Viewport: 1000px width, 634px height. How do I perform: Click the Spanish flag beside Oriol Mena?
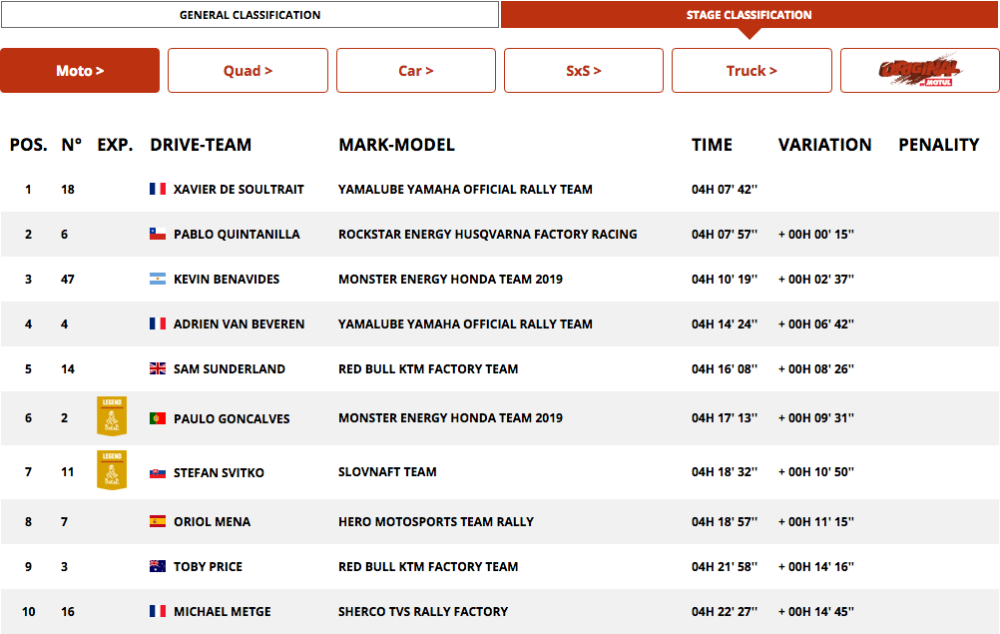coord(157,522)
